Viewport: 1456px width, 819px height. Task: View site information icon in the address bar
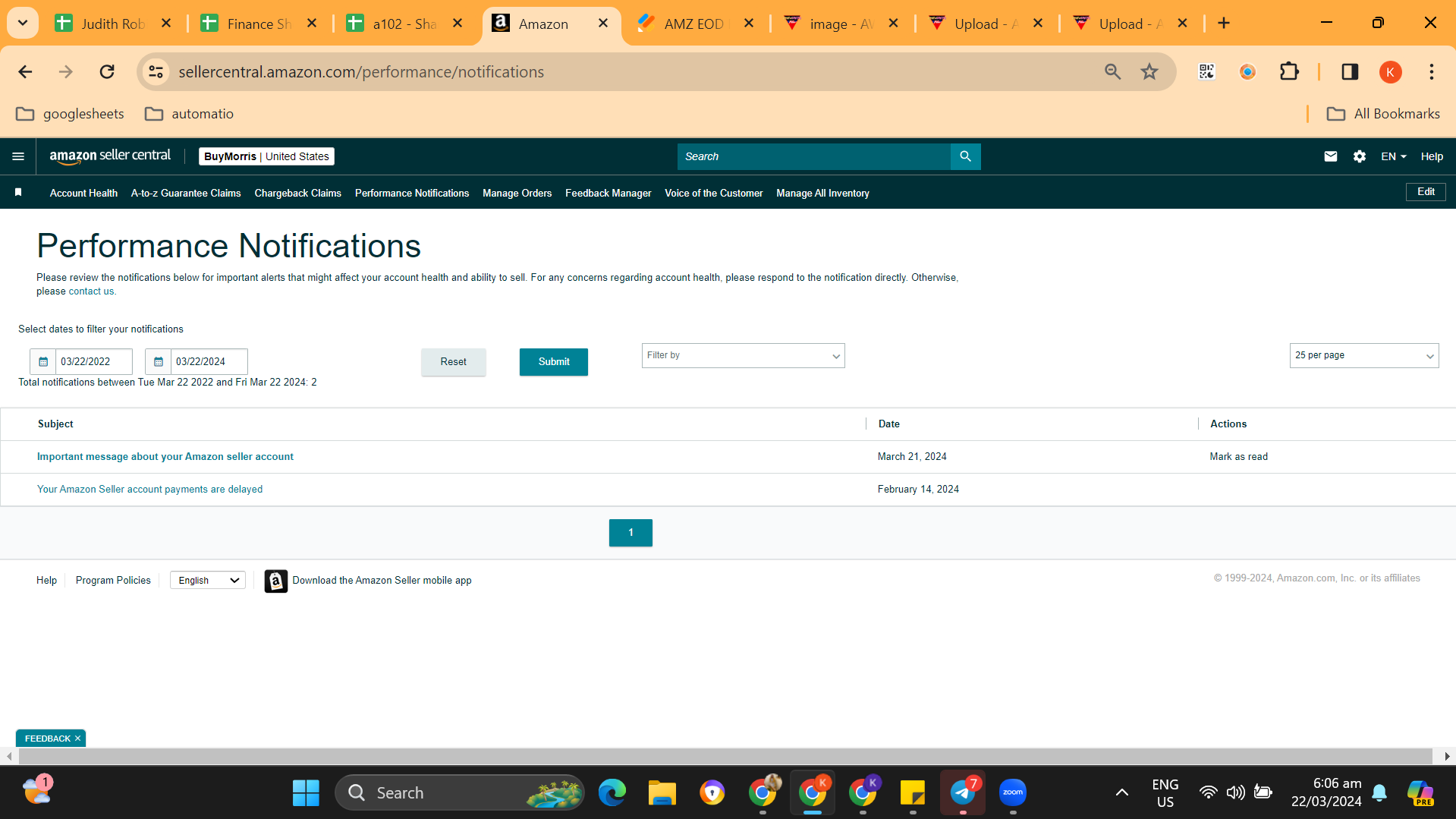tap(156, 72)
